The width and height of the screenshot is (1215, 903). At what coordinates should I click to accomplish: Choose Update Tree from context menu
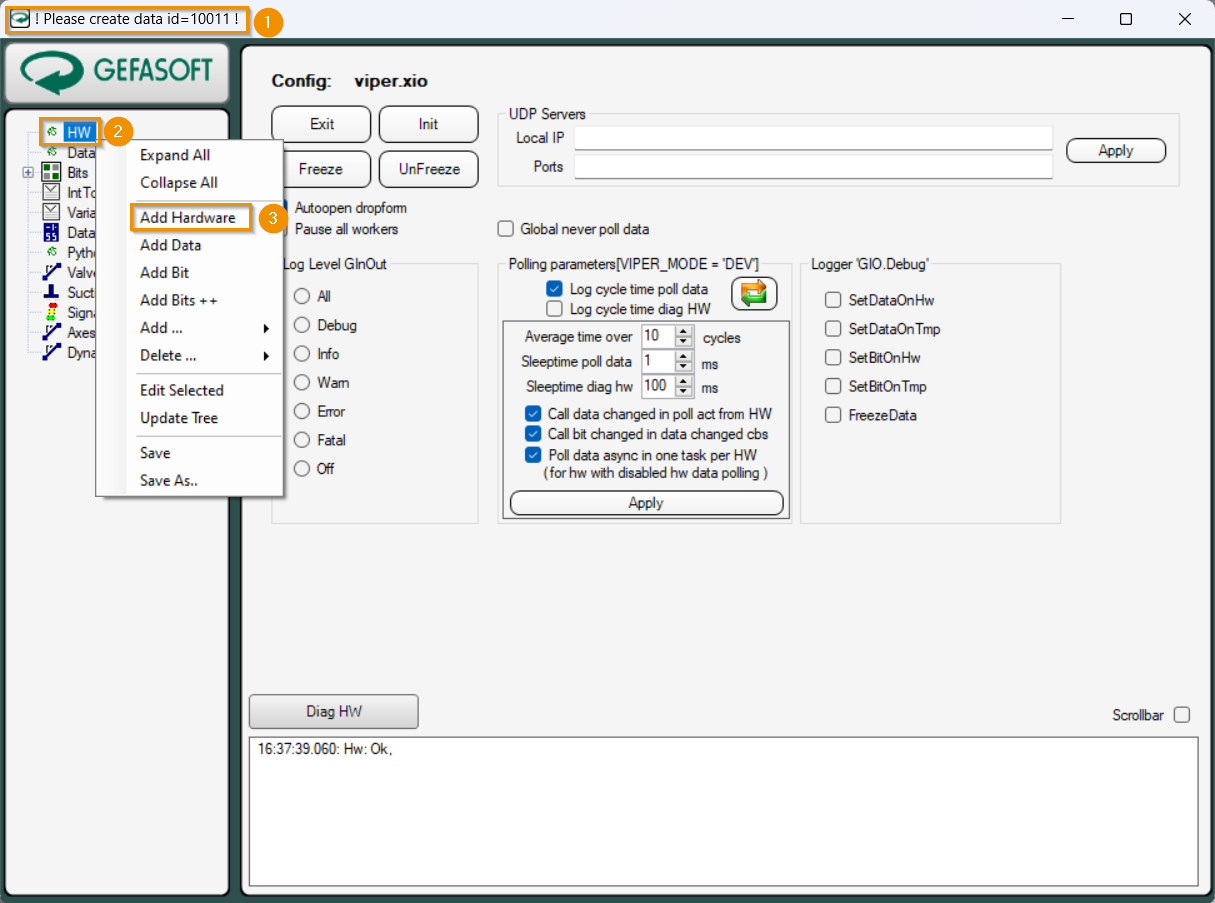[x=179, y=418]
